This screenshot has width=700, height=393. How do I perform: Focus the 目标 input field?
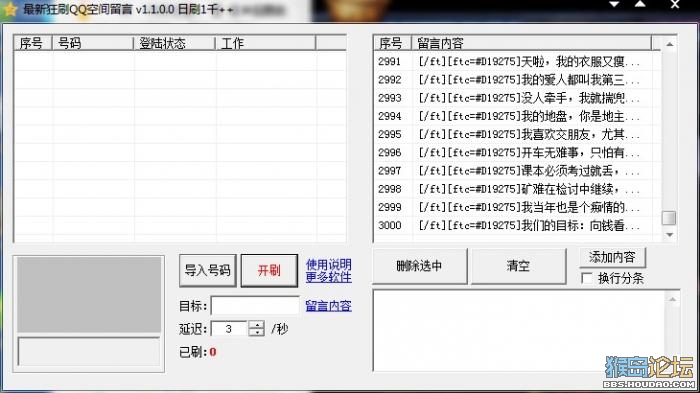tap(255, 306)
